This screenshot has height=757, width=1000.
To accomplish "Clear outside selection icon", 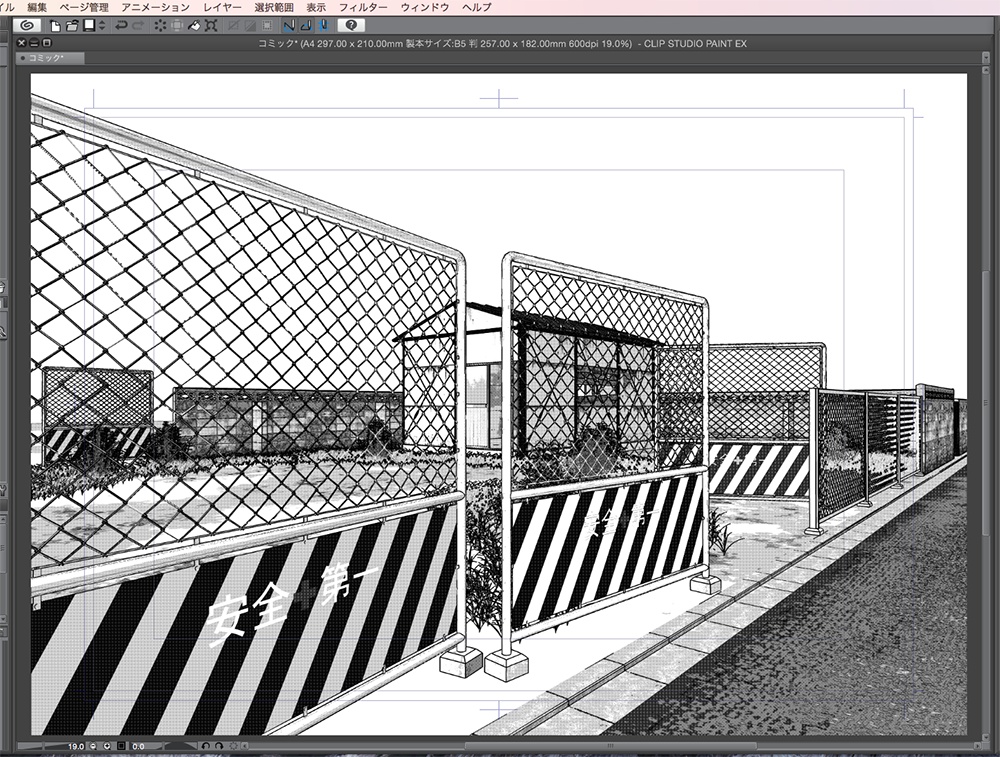I will [177, 26].
